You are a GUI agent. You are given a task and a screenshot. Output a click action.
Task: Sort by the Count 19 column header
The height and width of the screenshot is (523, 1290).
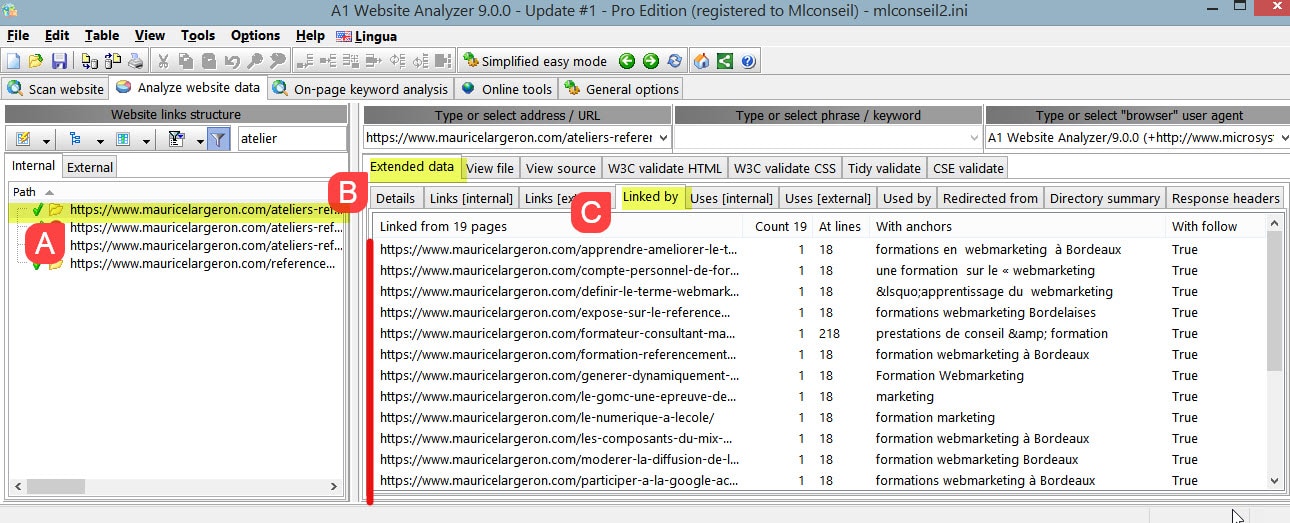pos(780,226)
